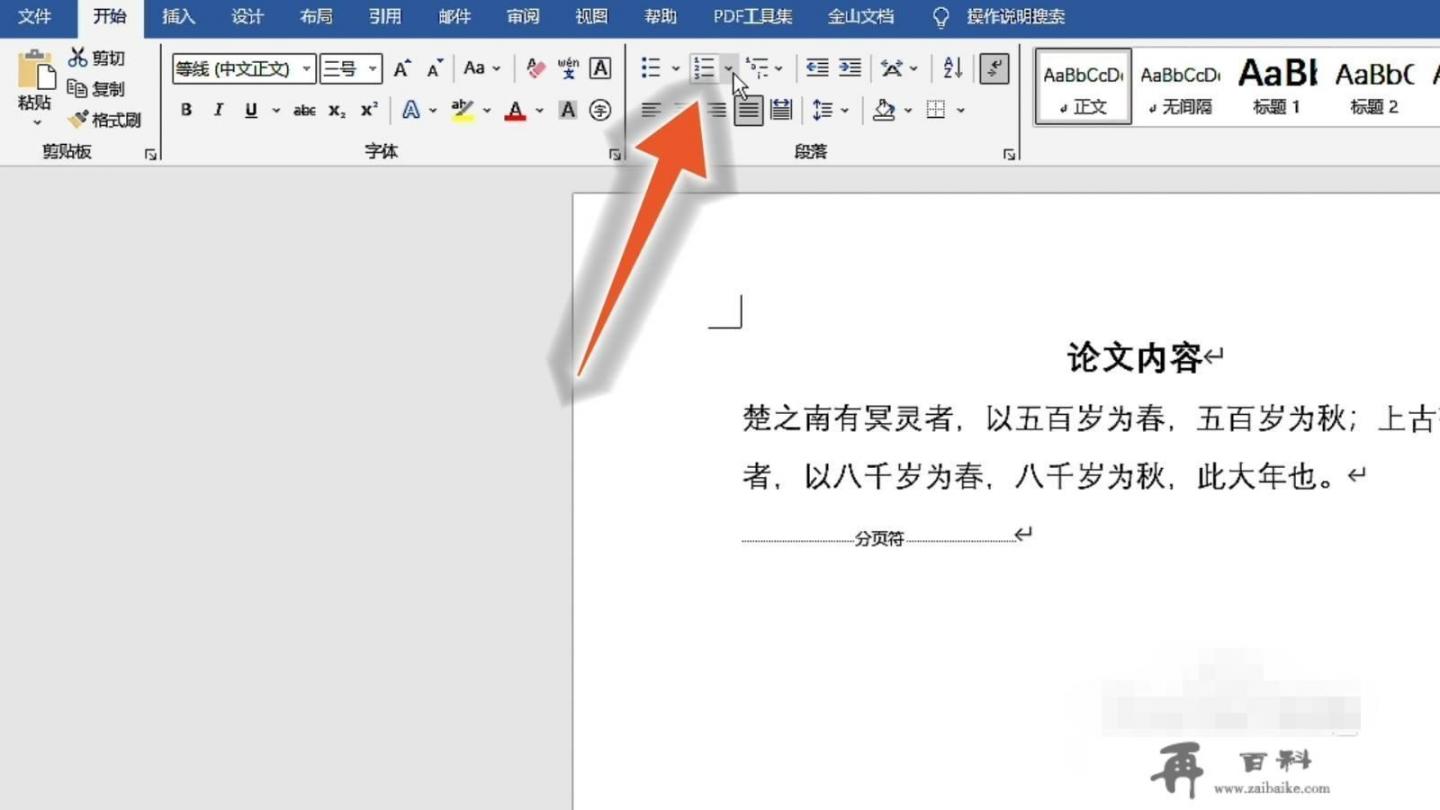Apply strikethrough (abc) formatting
Viewport: 1440px width, 810px height.
point(304,111)
